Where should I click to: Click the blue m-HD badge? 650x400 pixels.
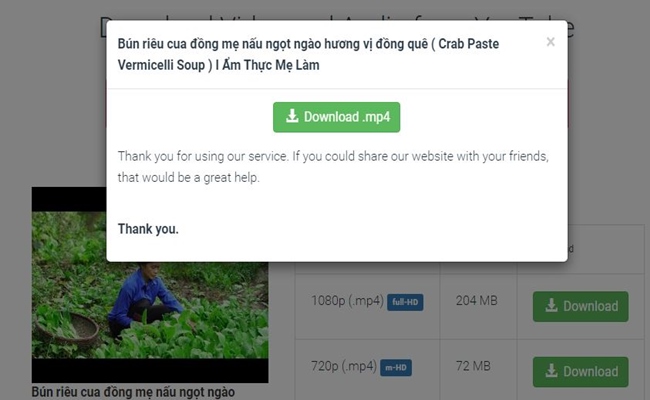(396, 368)
